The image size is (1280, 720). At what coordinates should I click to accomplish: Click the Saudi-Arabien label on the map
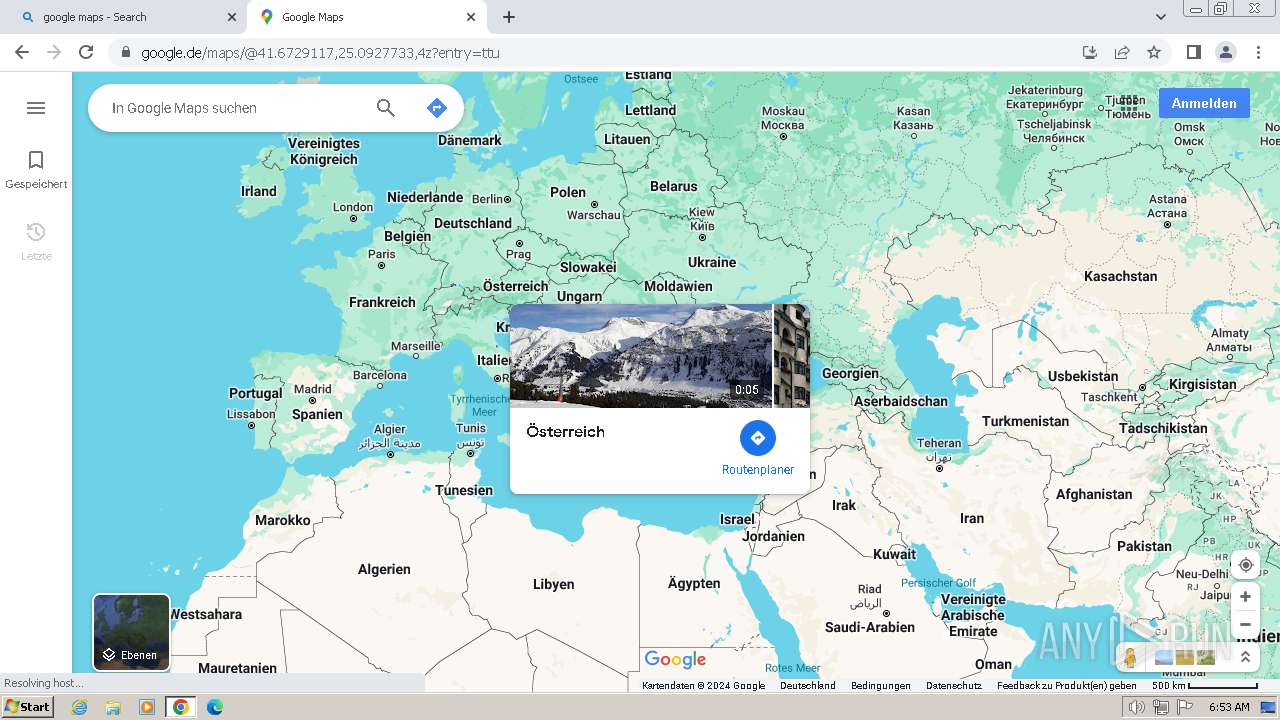(870, 627)
